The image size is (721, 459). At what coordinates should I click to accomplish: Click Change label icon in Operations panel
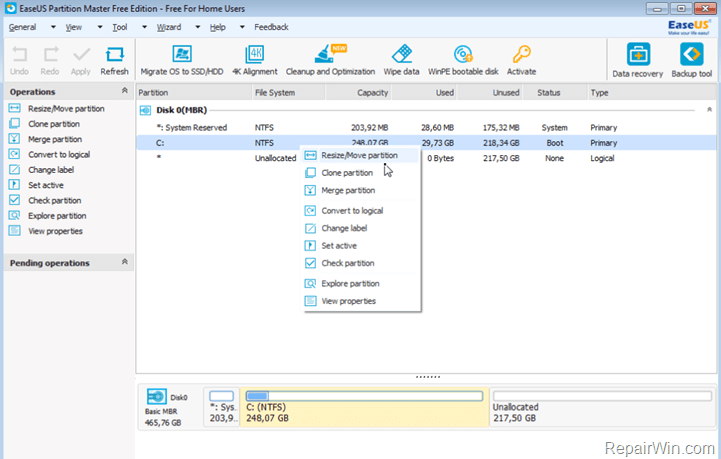[15, 170]
